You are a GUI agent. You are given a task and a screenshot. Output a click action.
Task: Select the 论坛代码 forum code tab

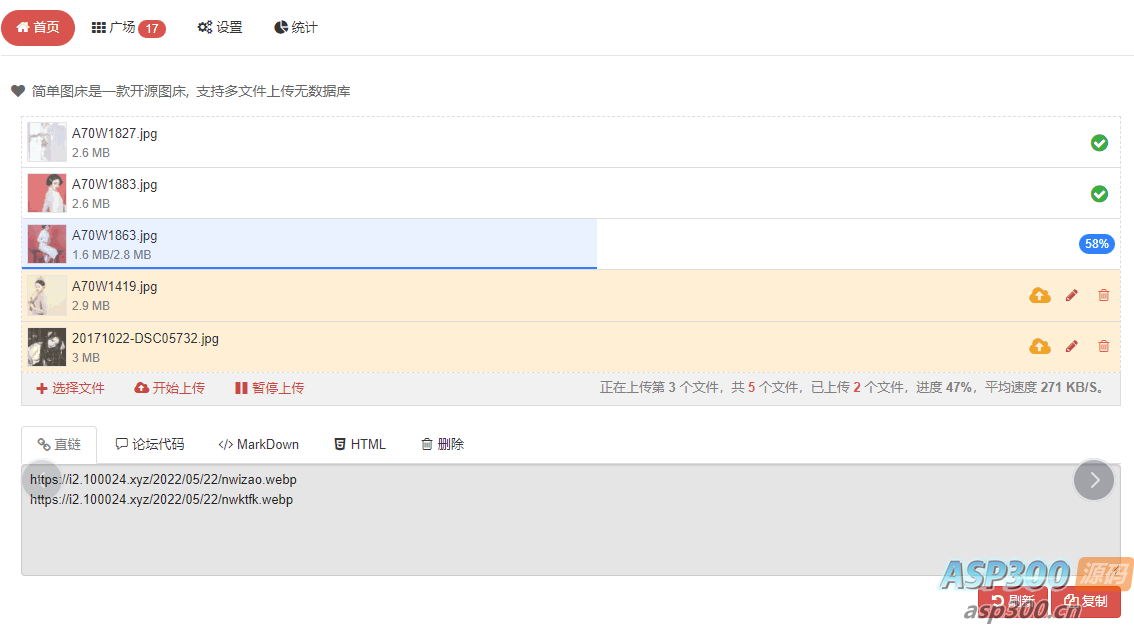(x=150, y=444)
